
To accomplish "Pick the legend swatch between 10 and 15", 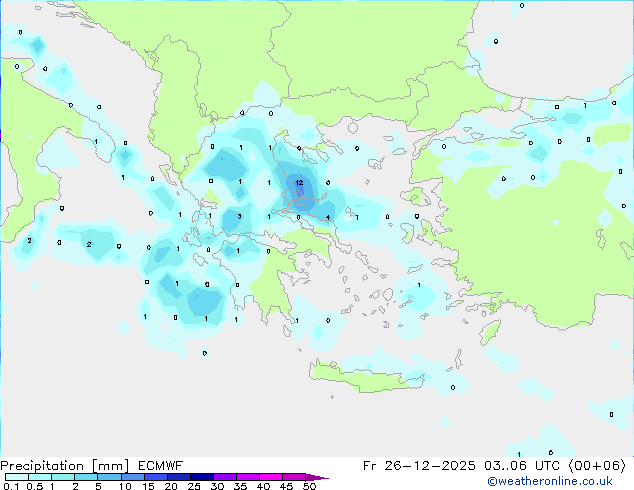I will (x=132, y=477).
